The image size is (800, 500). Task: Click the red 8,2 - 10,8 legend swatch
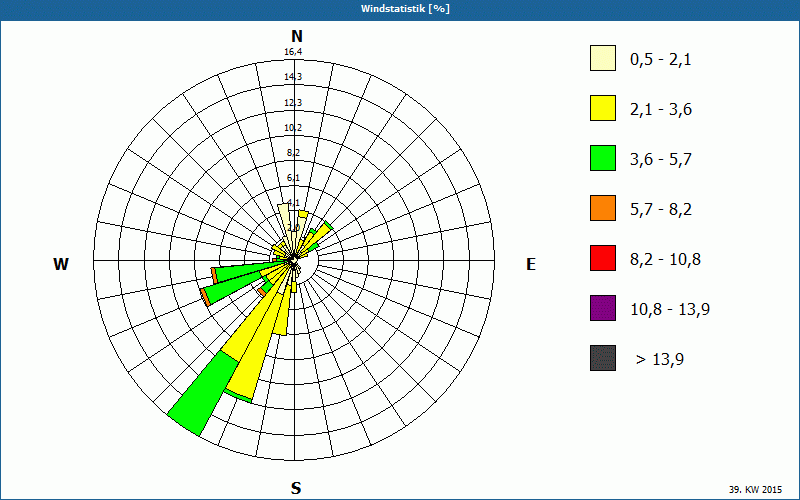pyautogui.click(x=603, y=258)
